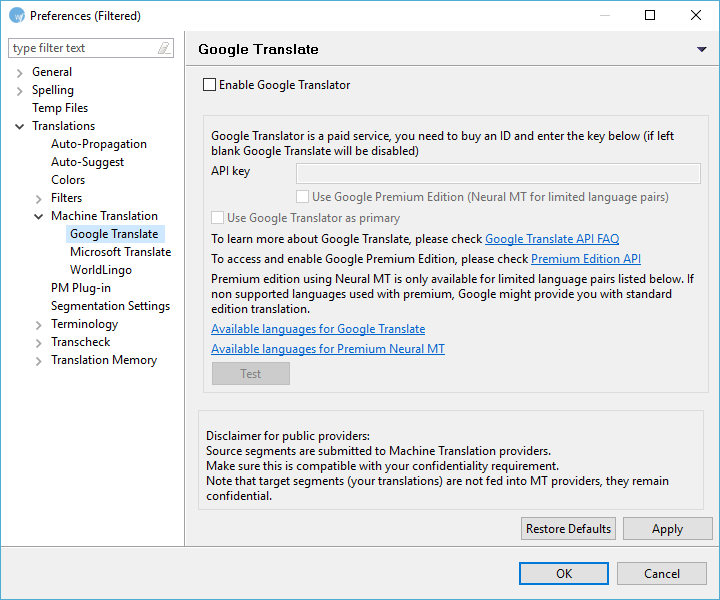
Task: Toggle Use Google Premium Edition checkbox
Action: [x=302, y=196]
